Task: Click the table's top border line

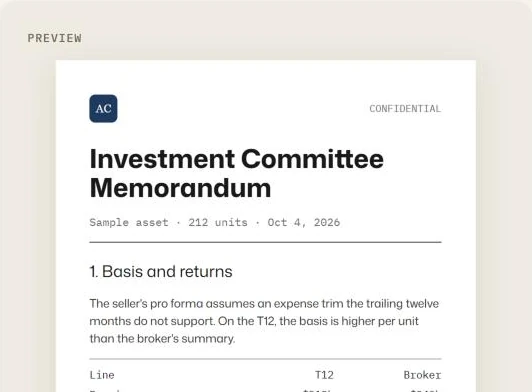Action: 265,359
